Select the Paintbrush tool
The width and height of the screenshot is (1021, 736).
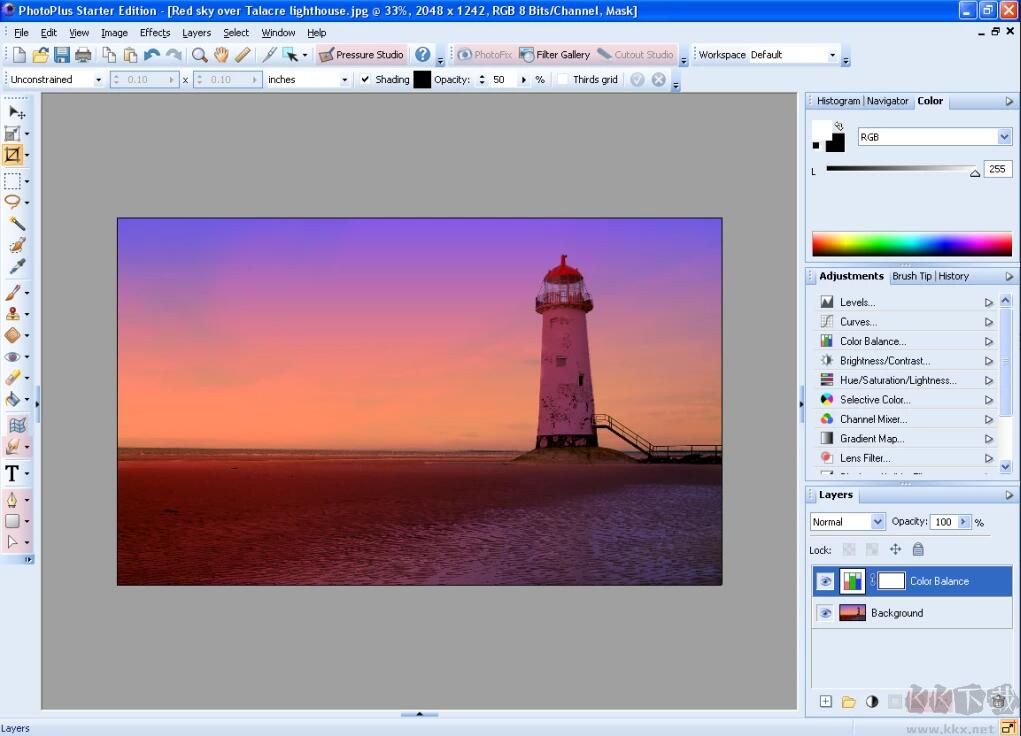(13, 293)
